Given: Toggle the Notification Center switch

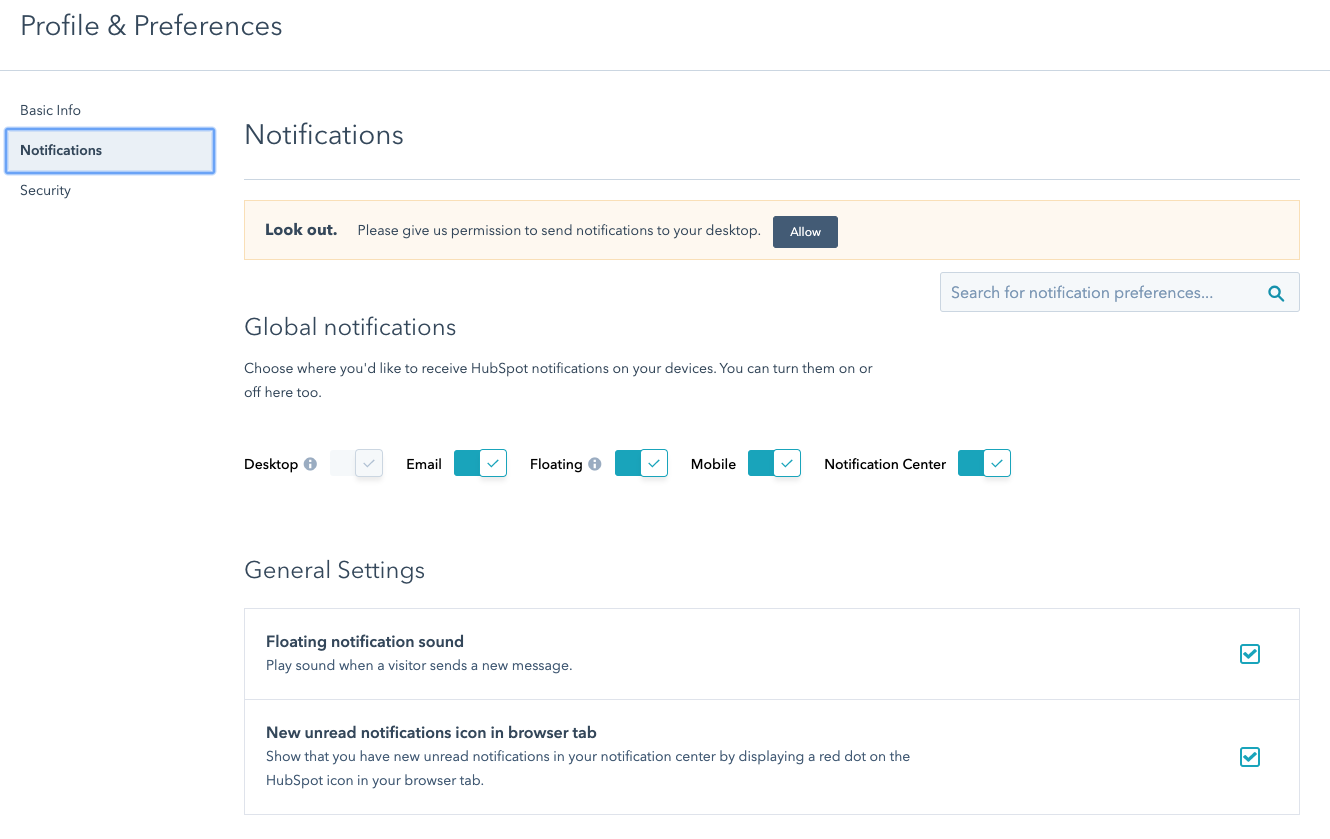Looking at the screenshot, I should click(x=985, y=463).
